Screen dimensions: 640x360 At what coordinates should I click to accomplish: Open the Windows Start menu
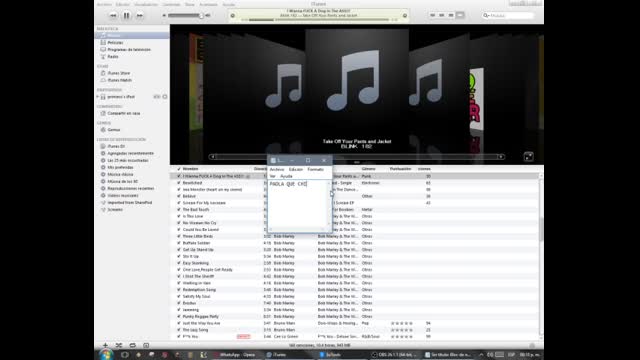[x=106, y=354]
